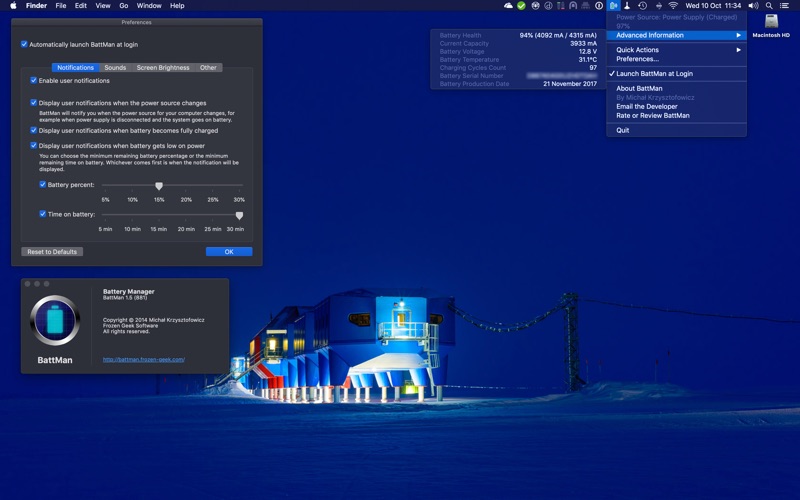Toggle Enable user notifications checkbox
800x500 pixels.
click(x=34, y=80)
